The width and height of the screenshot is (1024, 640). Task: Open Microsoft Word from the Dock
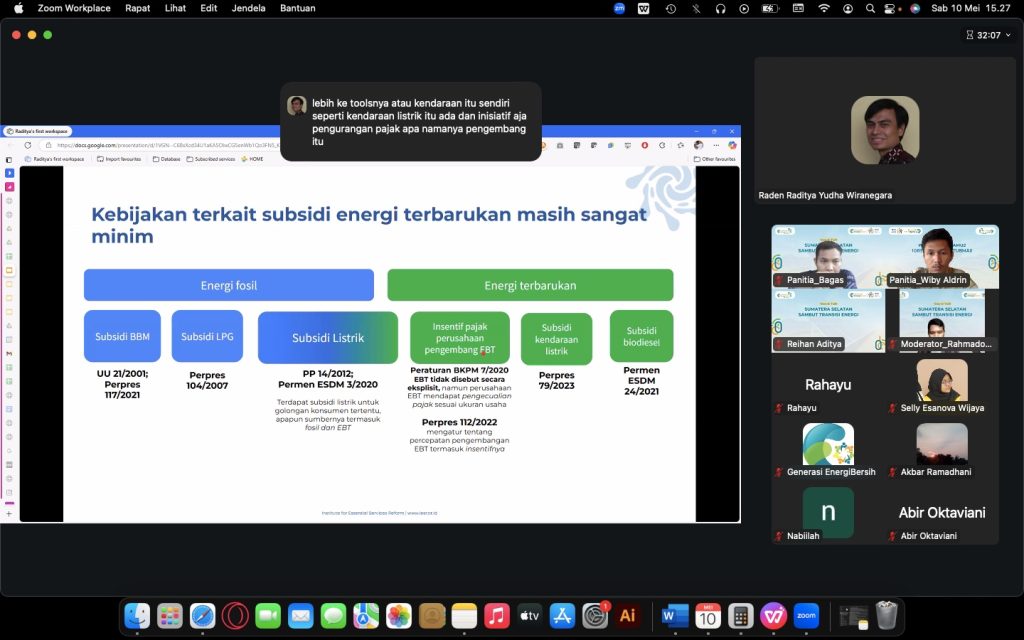coord(675,616)
